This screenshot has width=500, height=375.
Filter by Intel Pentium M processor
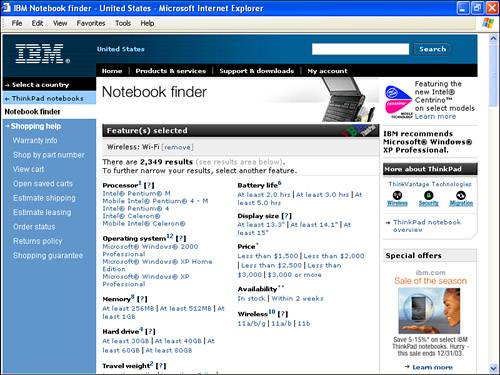coord(136,193)
